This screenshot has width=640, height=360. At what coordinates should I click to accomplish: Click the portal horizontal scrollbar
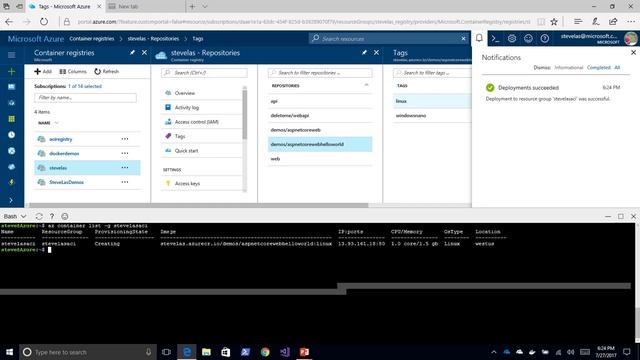(198, 205)
